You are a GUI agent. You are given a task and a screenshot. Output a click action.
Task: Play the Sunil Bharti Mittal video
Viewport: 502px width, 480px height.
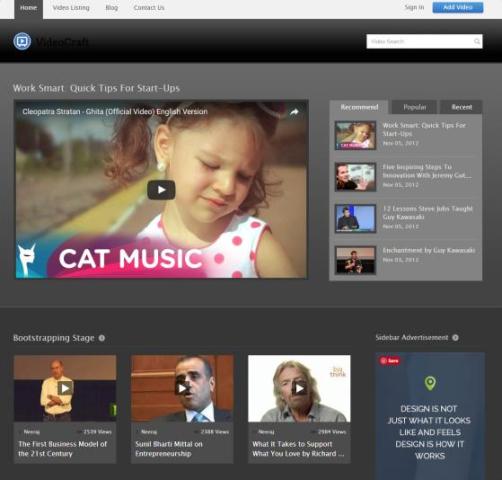pos(182,388)
